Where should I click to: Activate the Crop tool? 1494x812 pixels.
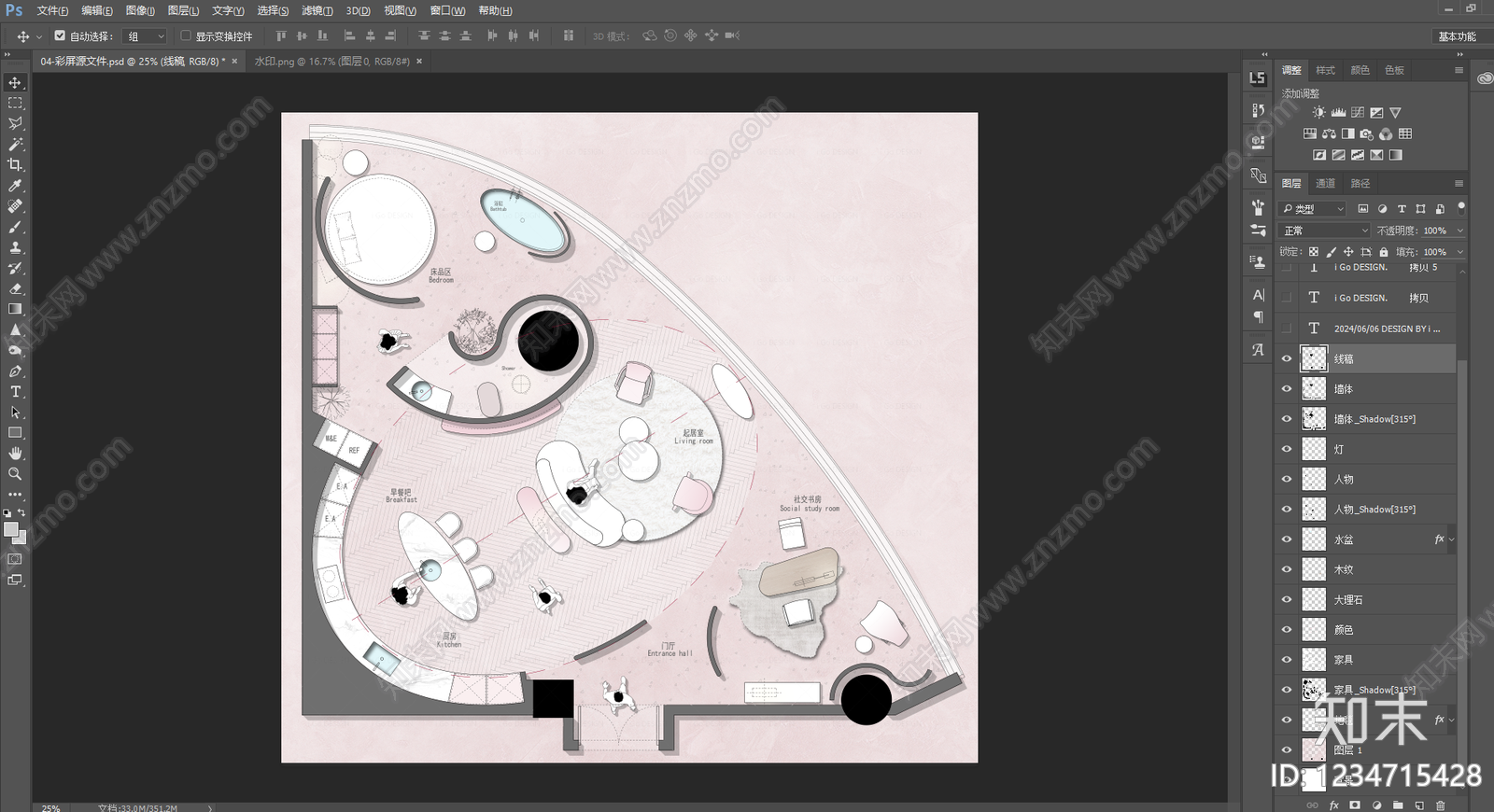[x=15, y=165]
